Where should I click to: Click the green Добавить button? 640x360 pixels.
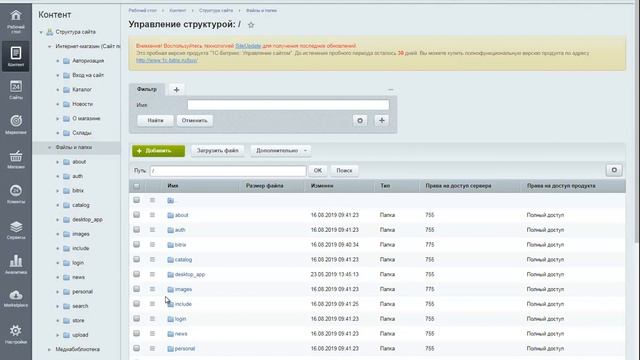(158, 151)
